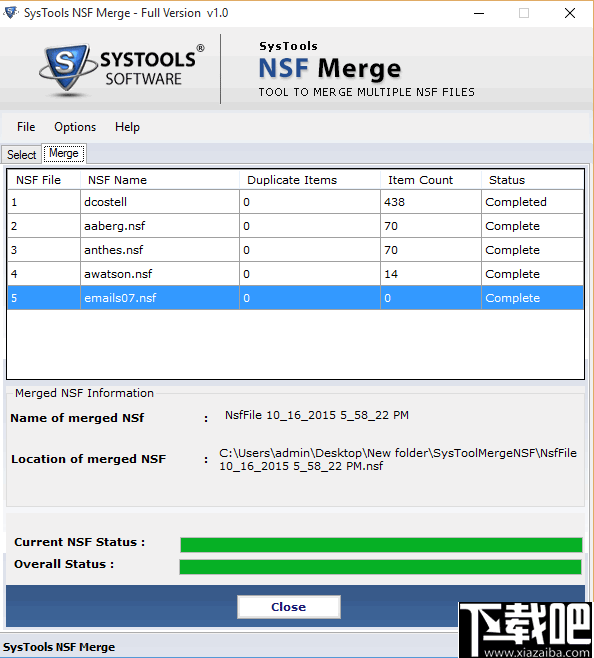Click the SysTools Software shield logo
This screenshot has width=594, height=658.
pyautogui.click(x=67, y=68)
